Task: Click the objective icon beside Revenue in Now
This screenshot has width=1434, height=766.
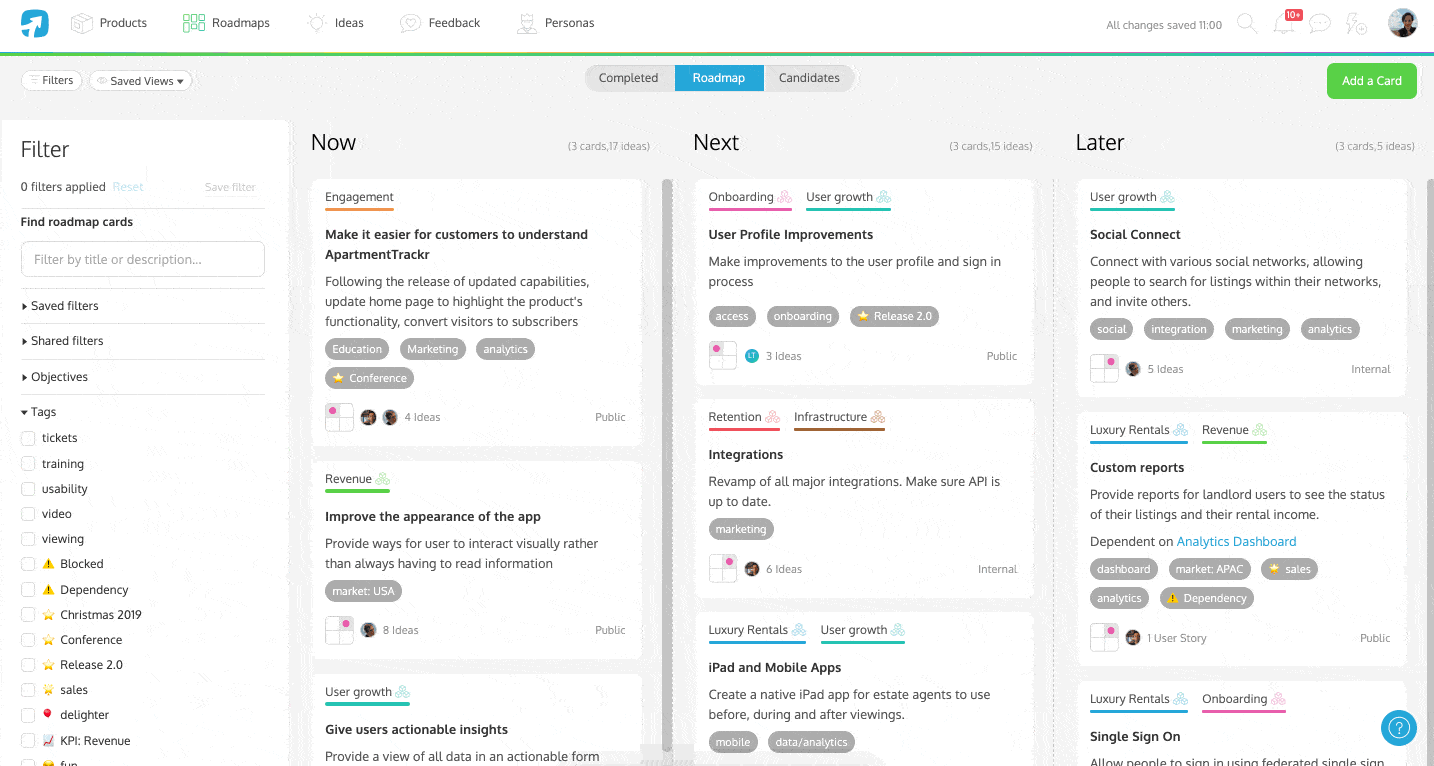Action: coord(383,480)
